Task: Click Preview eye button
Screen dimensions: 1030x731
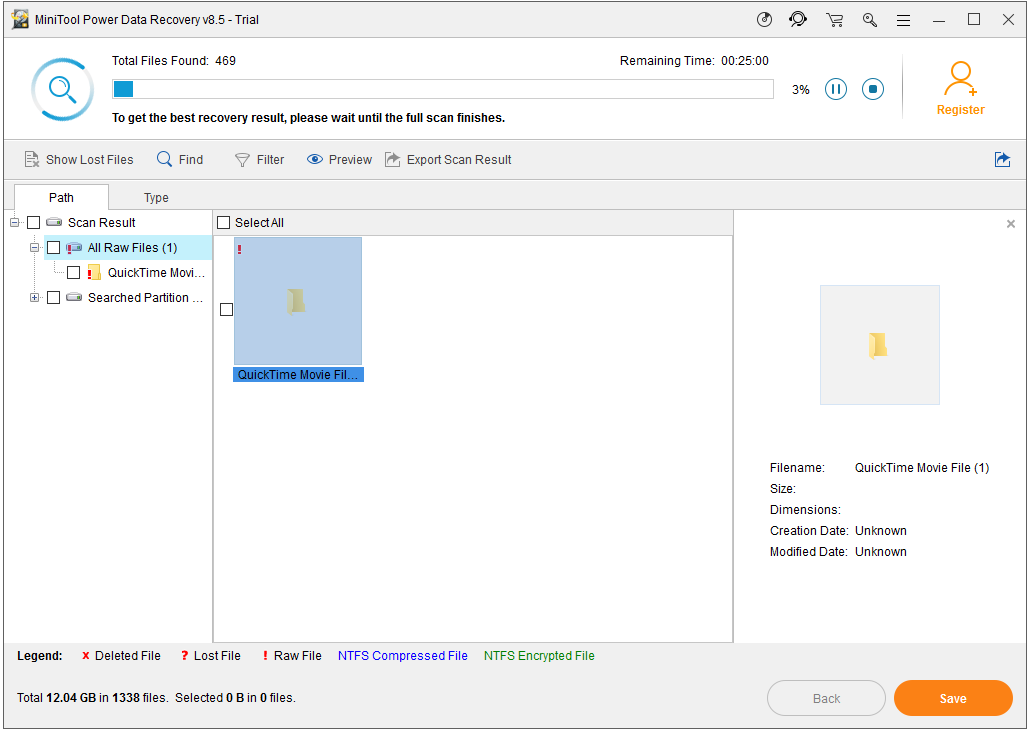Action: tap(339, 160)
